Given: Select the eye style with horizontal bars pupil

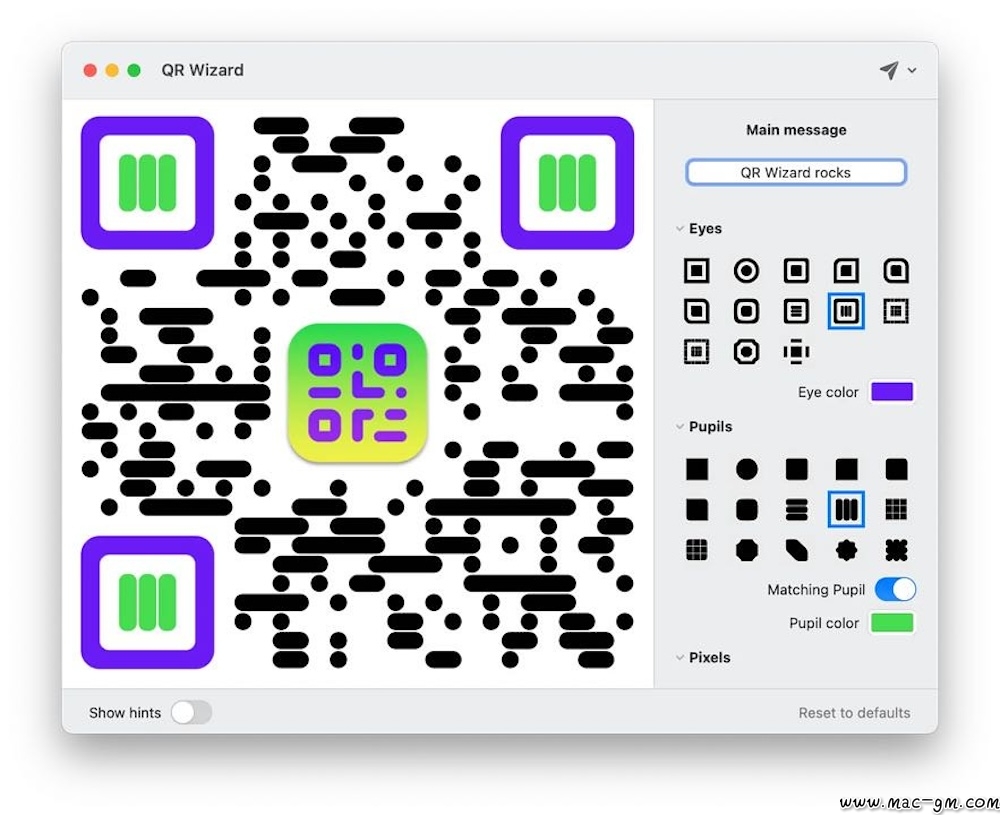Looking at the screenshot, I should [796, 311].
